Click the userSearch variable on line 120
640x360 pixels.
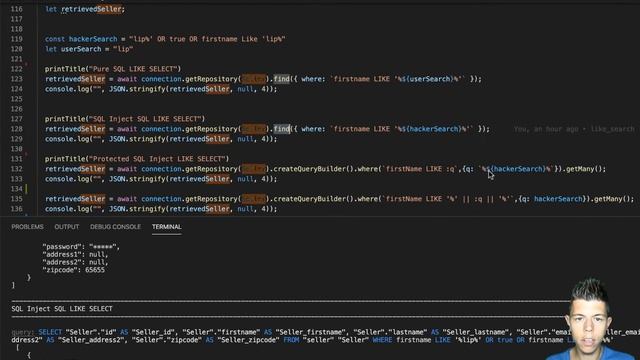tap(81, 49)
